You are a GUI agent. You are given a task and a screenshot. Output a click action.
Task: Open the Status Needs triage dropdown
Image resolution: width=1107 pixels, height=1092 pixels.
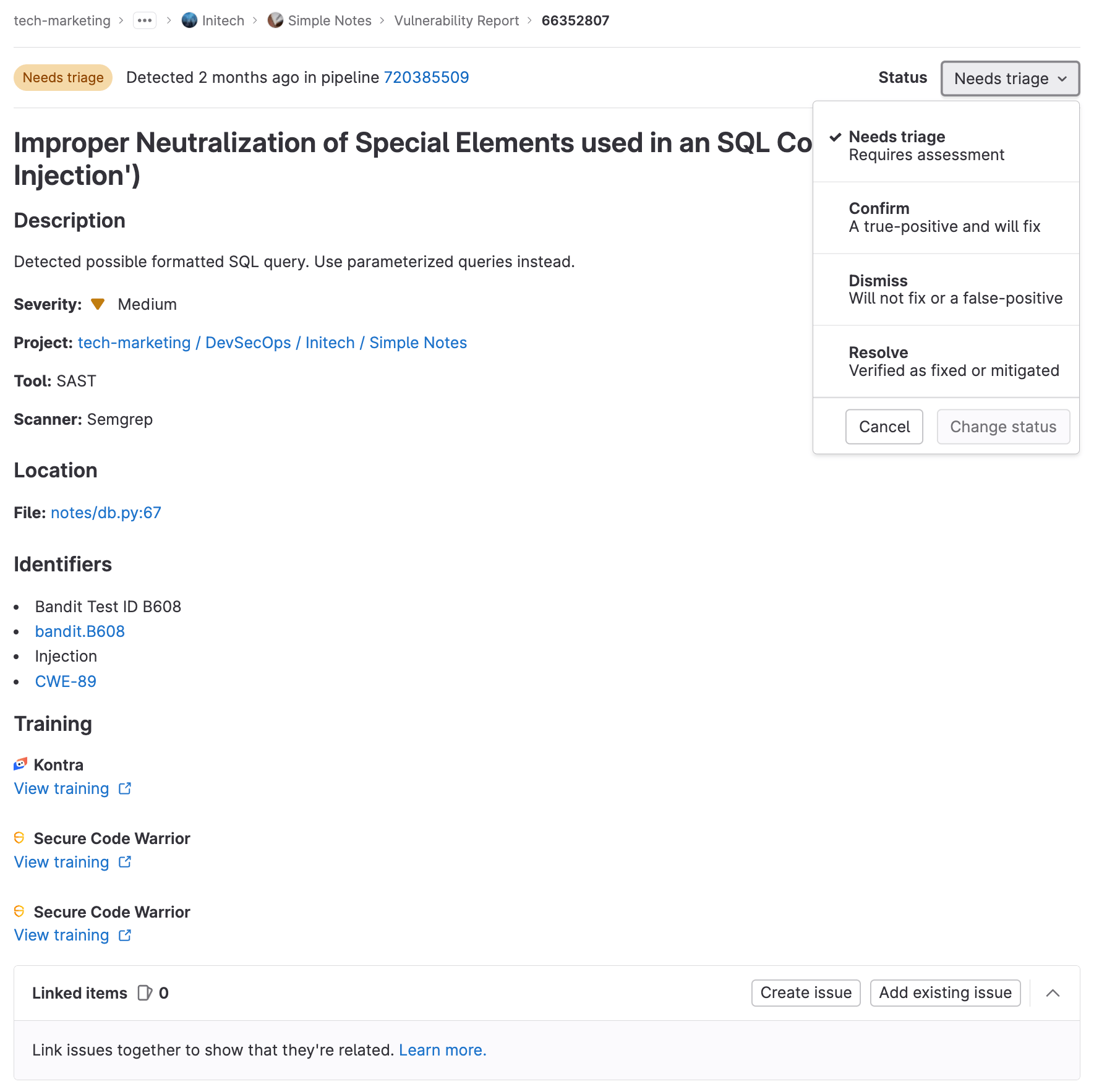point(1009,79)
